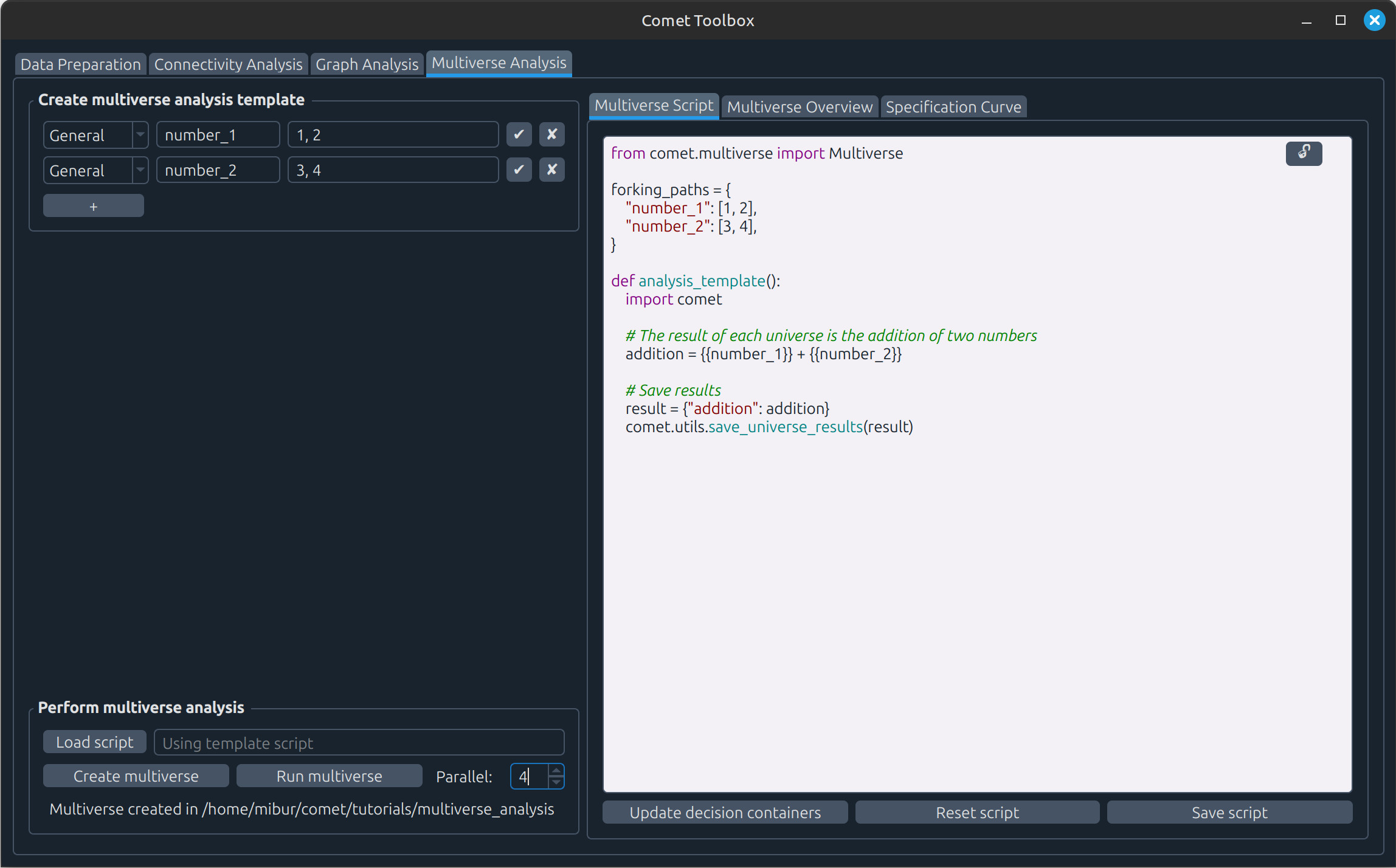
Task: Switch to the Data Preparation tab
Action: [x=80, y=64]
